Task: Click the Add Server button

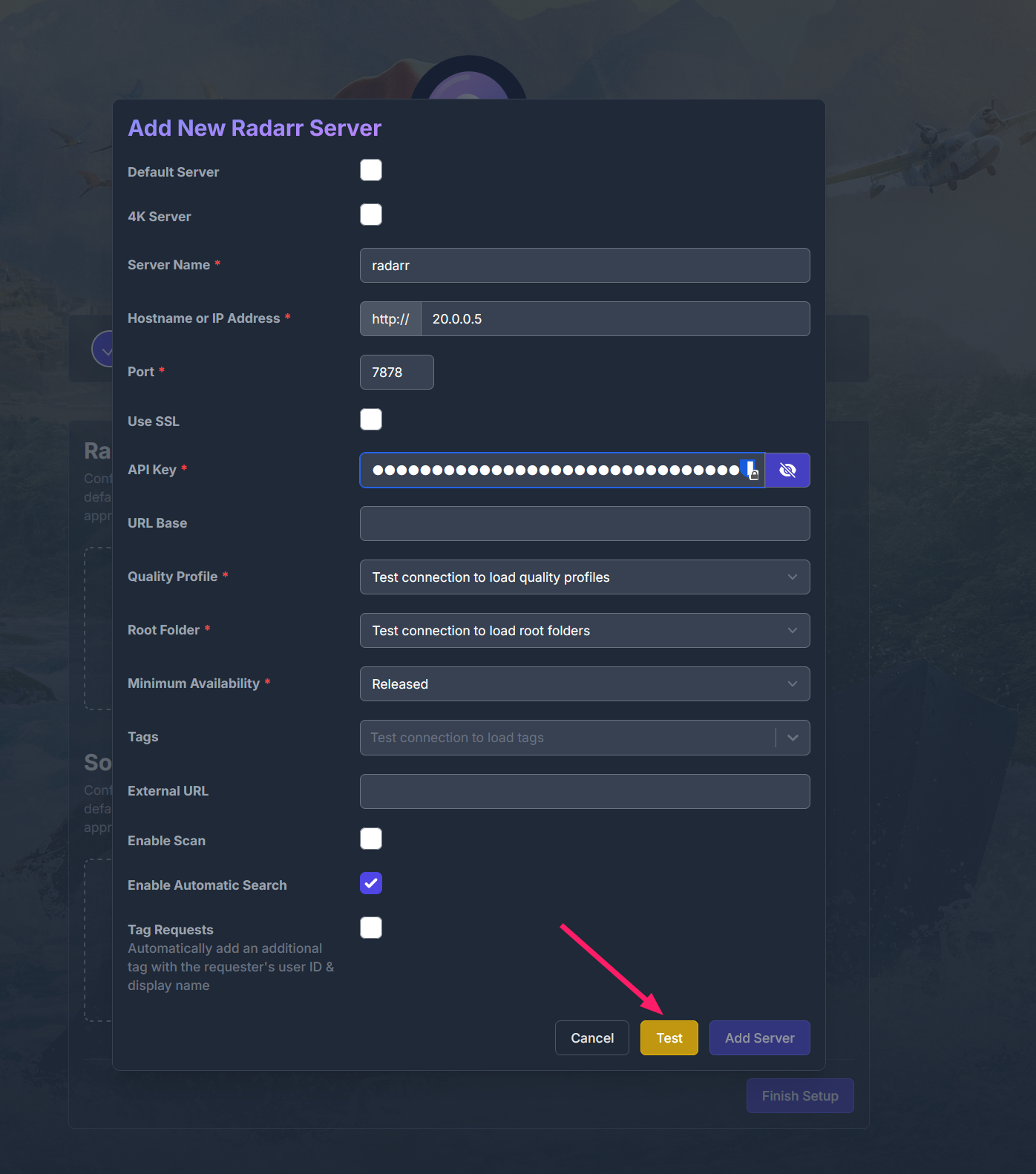Action: point(759,1038)
